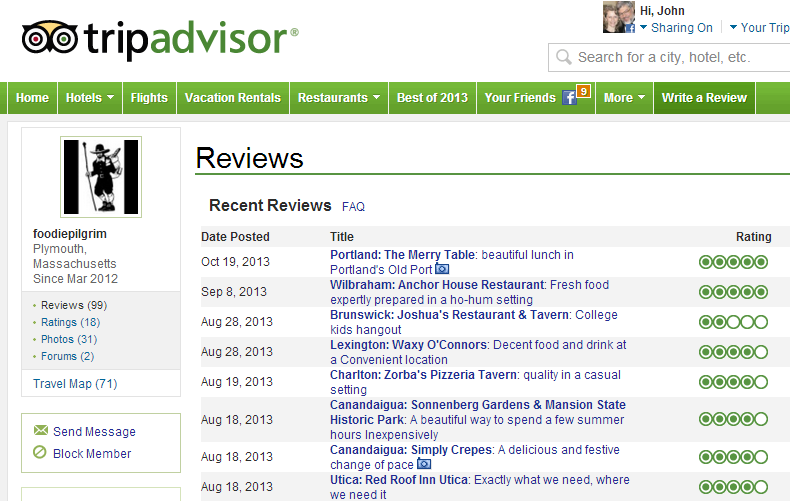Click the Since Mar 2012 text

(x=76, y=279)
